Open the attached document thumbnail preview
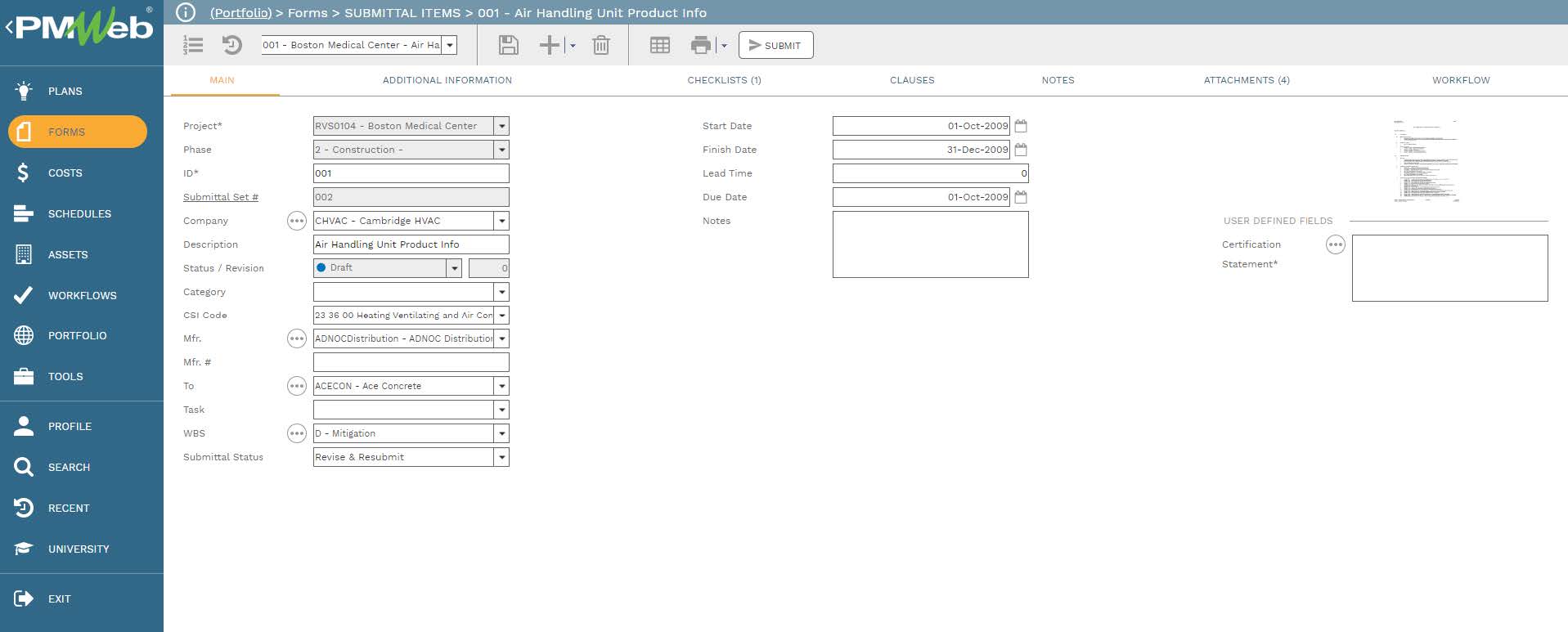The height and width of the screenshot is (632, 1568). (1426, 160)
